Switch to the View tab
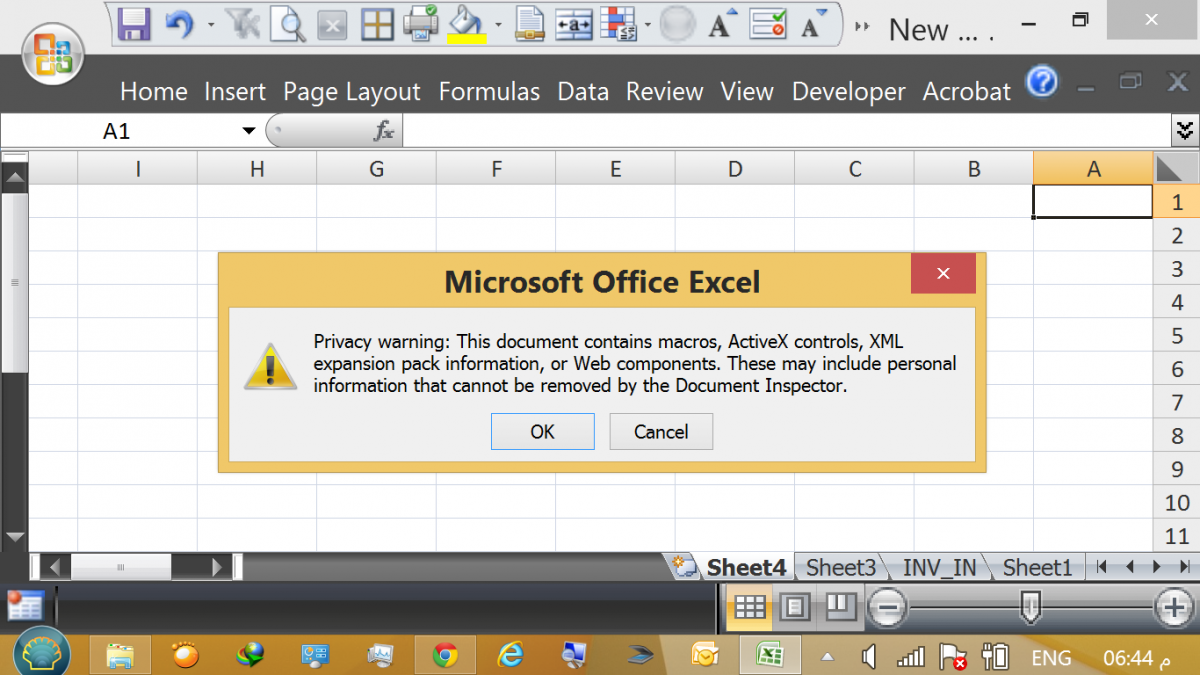This screenshot has width=1200, height=675. 747,92
